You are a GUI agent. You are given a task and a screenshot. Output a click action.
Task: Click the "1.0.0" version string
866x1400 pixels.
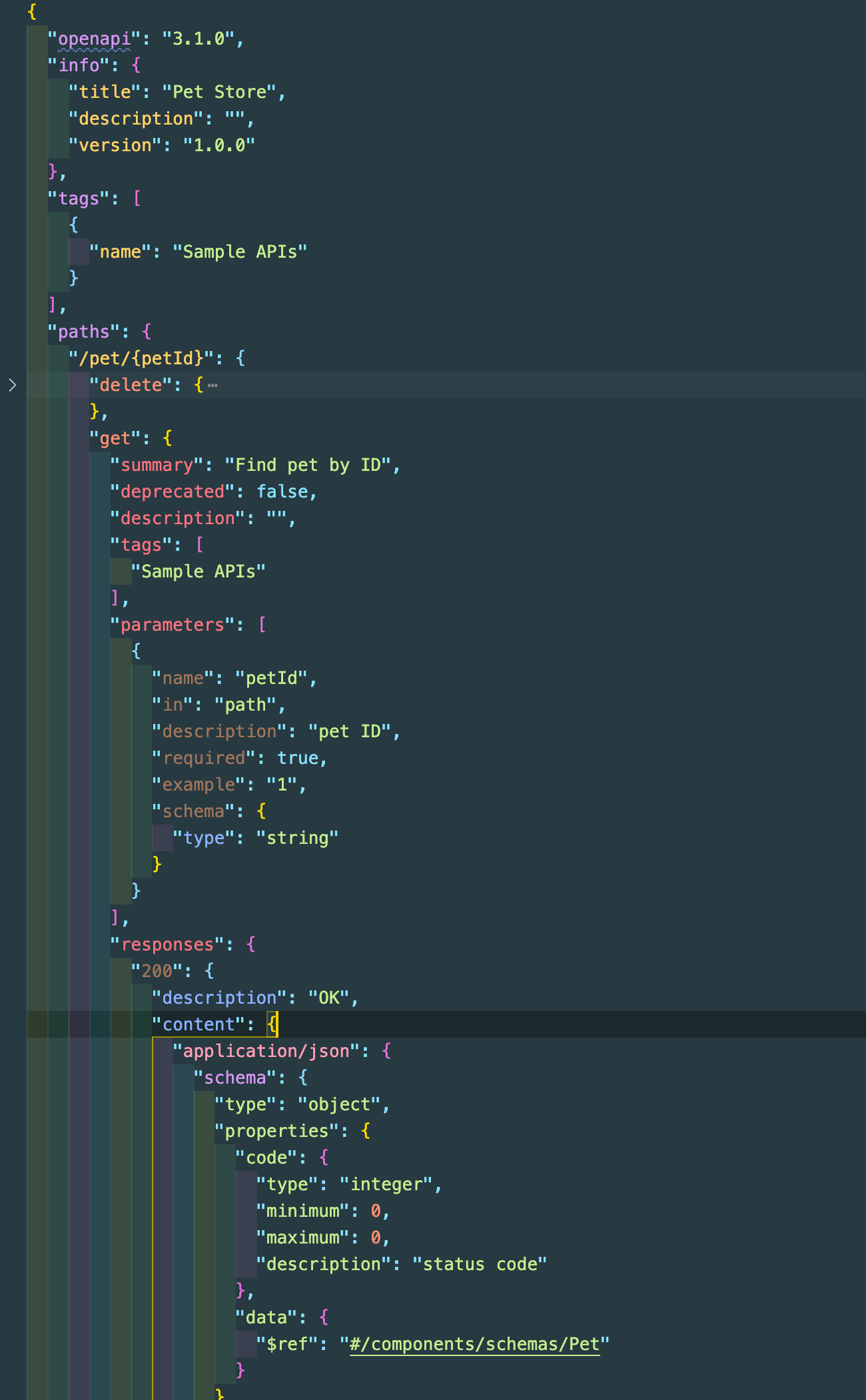(x=219, y=145)
